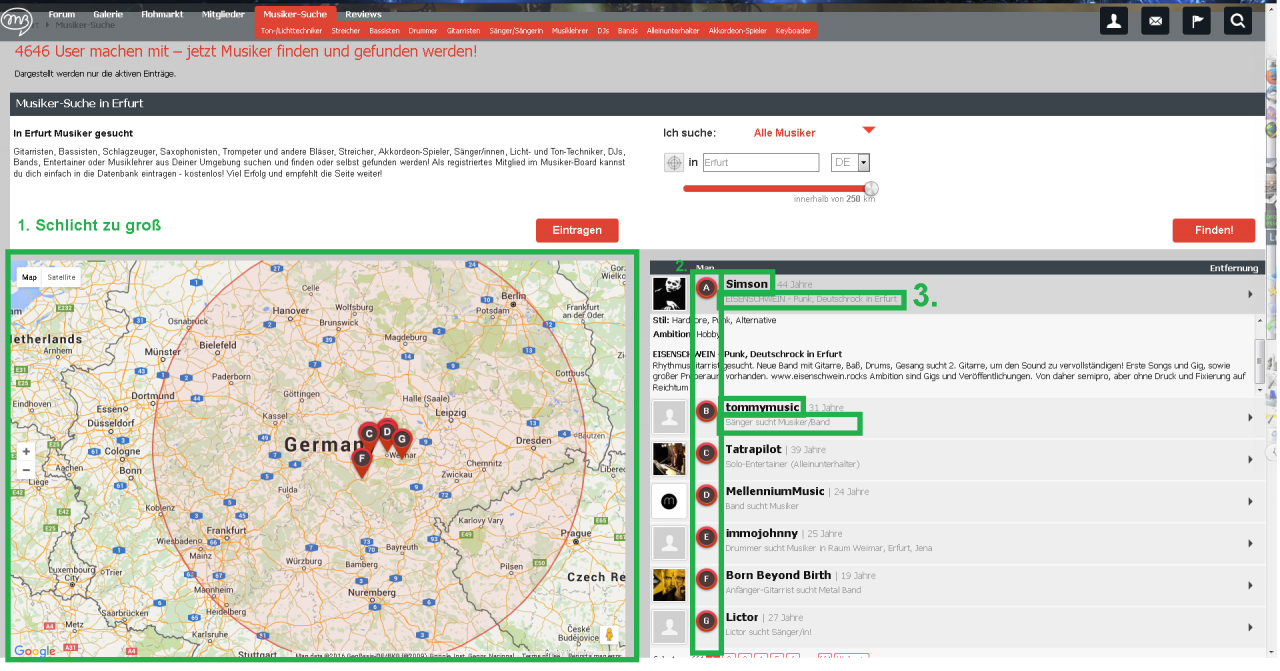The image size is (1280, 671).
Task: Open the Flohmarkt menu
Action: (x=162, y=14)
